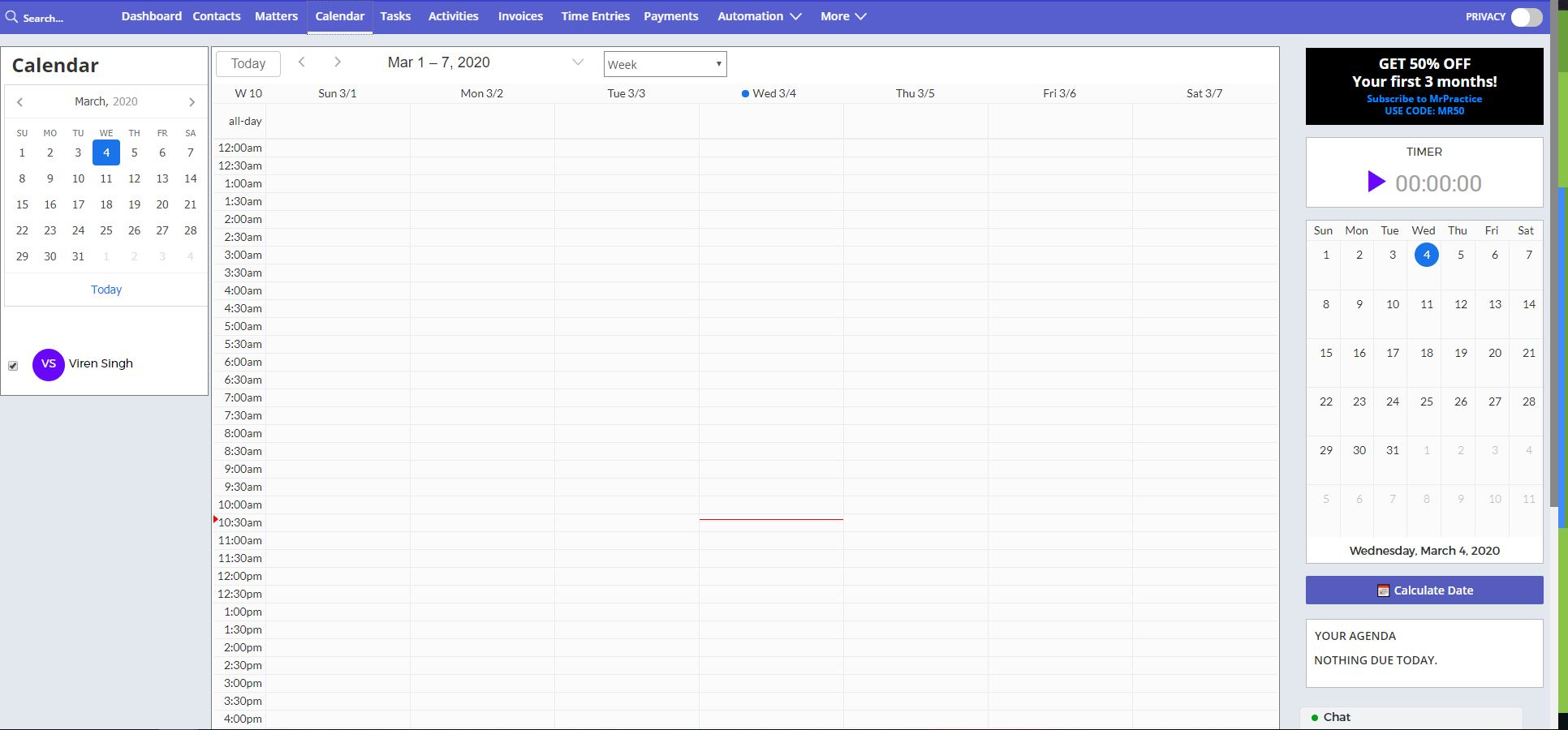Expand the Mar 1 – 7, 2020 date picker chevron

[x=578, y=62]
